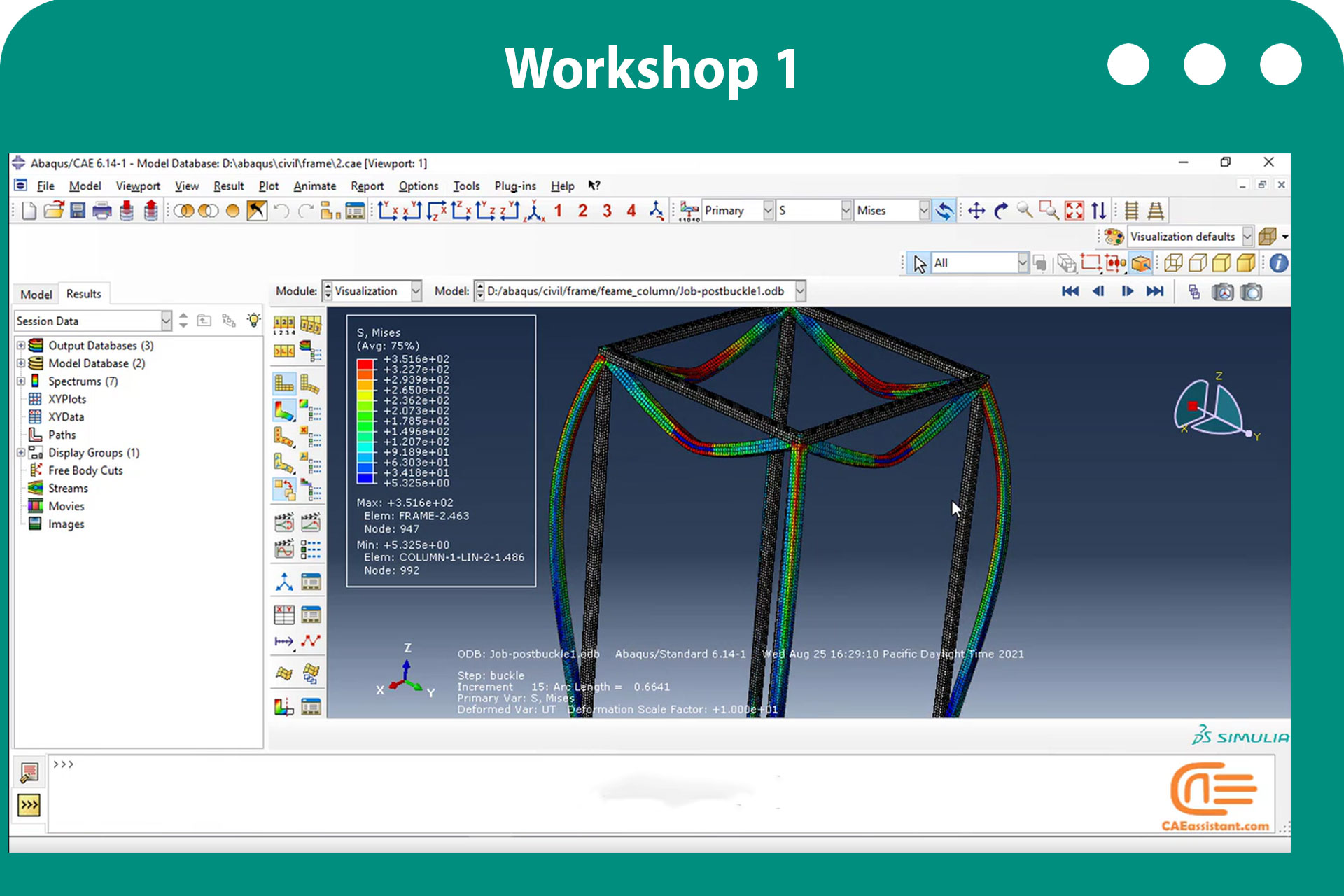
Task: Click the Auto-Fit View icon
Action: (x=1074, y=211)
